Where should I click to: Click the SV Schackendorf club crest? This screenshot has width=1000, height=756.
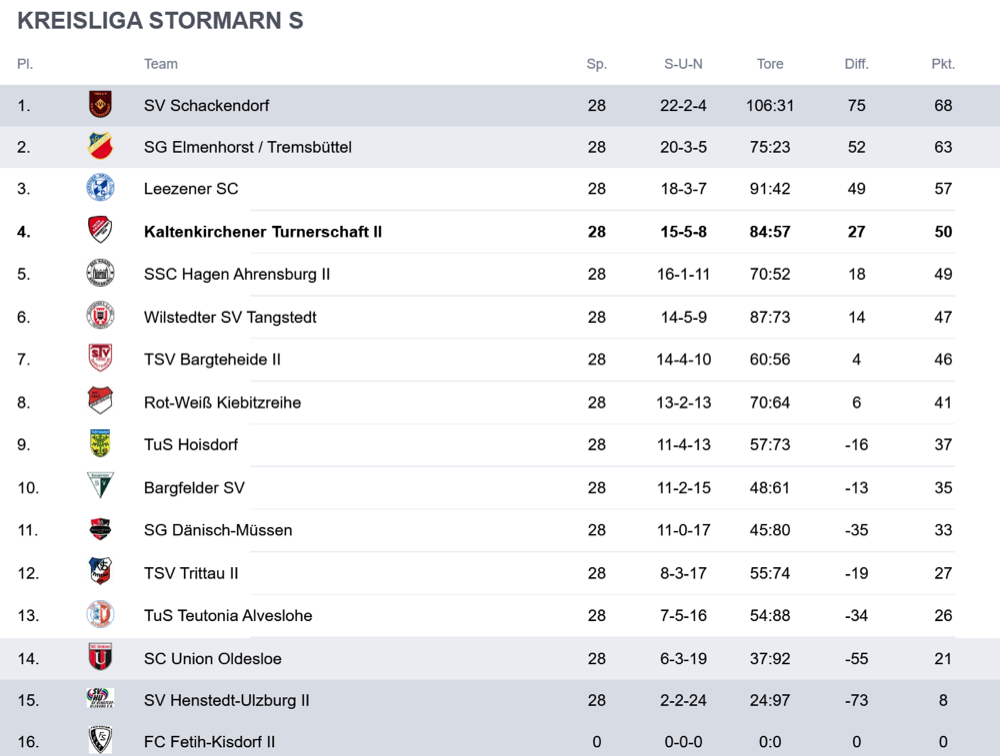[x=100, y=105]
